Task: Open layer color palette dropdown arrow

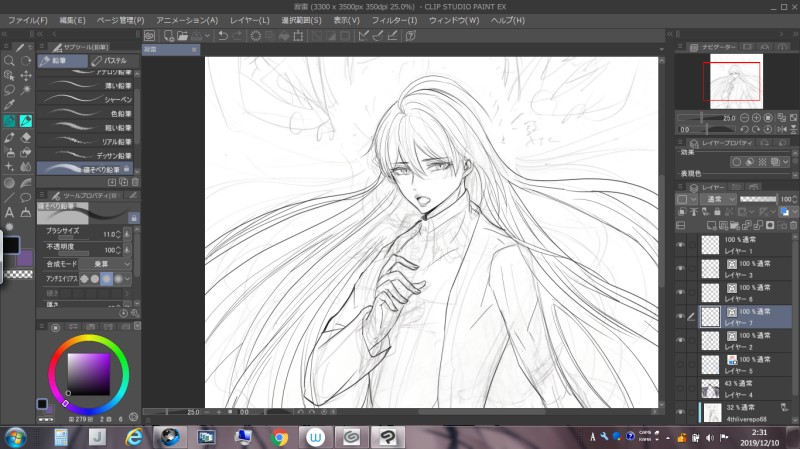Action: coord(693,199)
